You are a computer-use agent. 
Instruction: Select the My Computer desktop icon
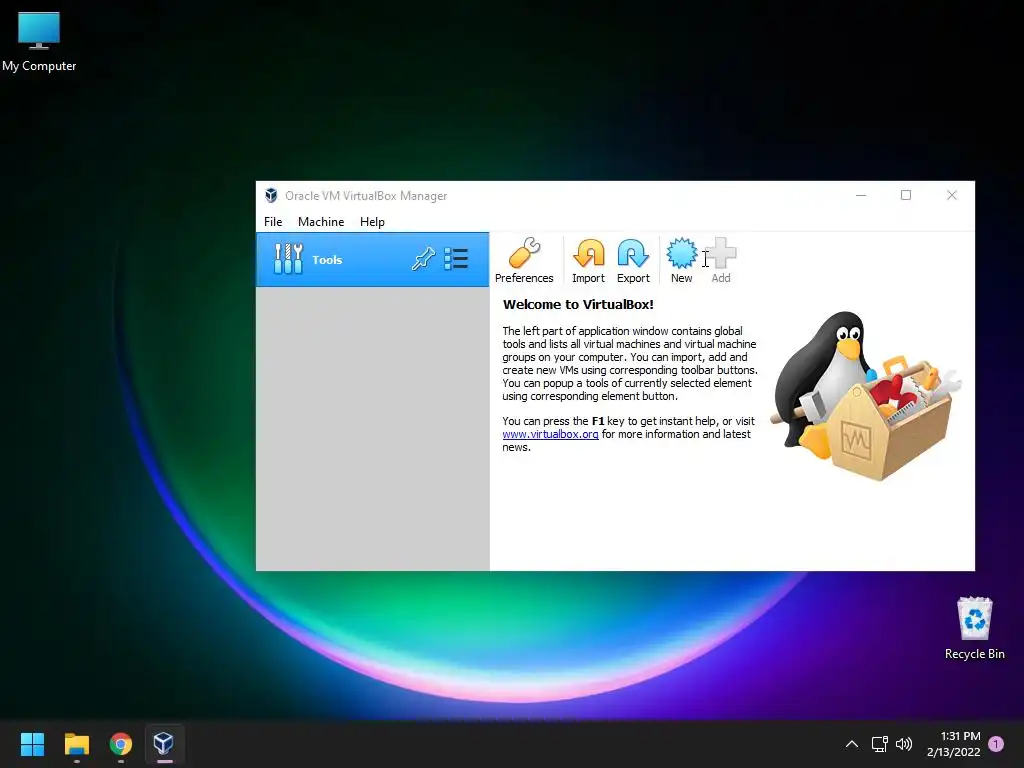39,41
